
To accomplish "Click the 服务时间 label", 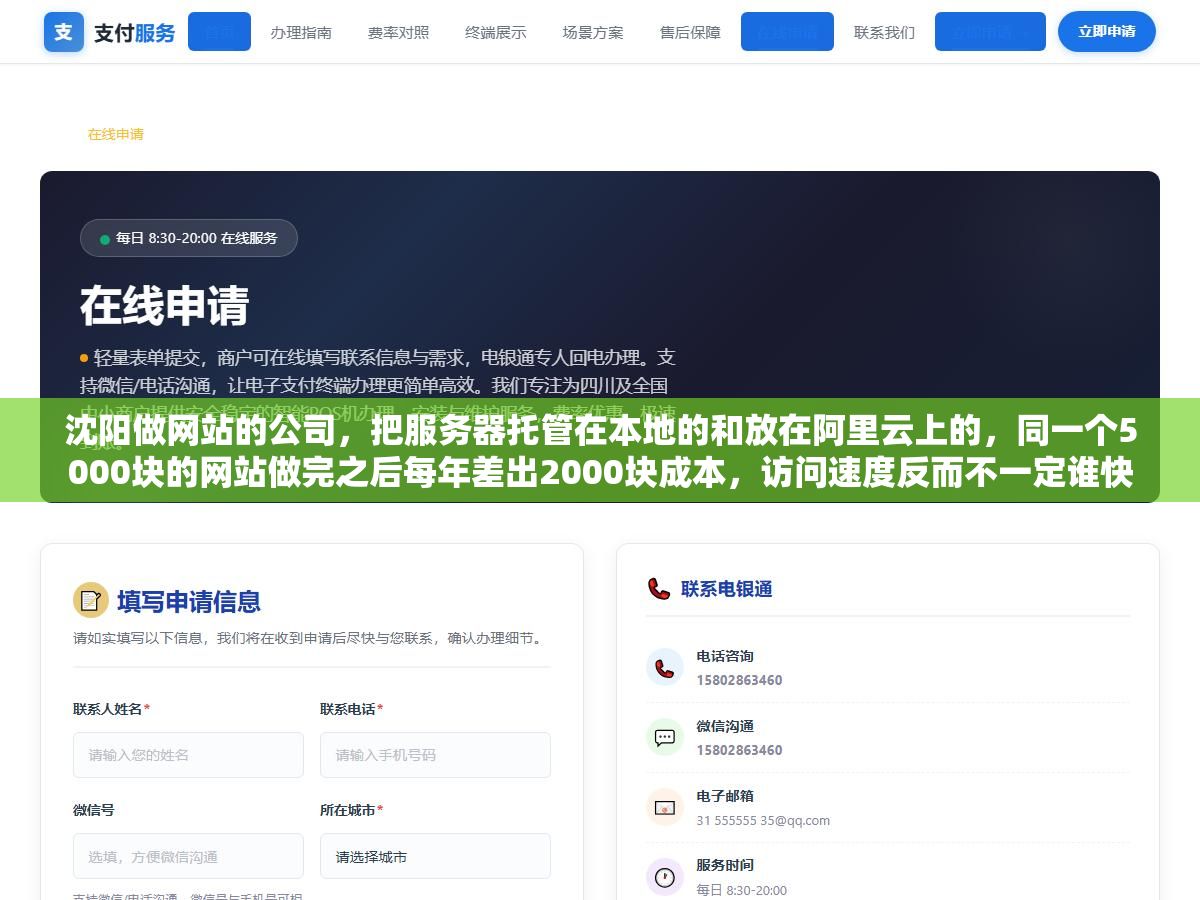I will pos(725,865).
